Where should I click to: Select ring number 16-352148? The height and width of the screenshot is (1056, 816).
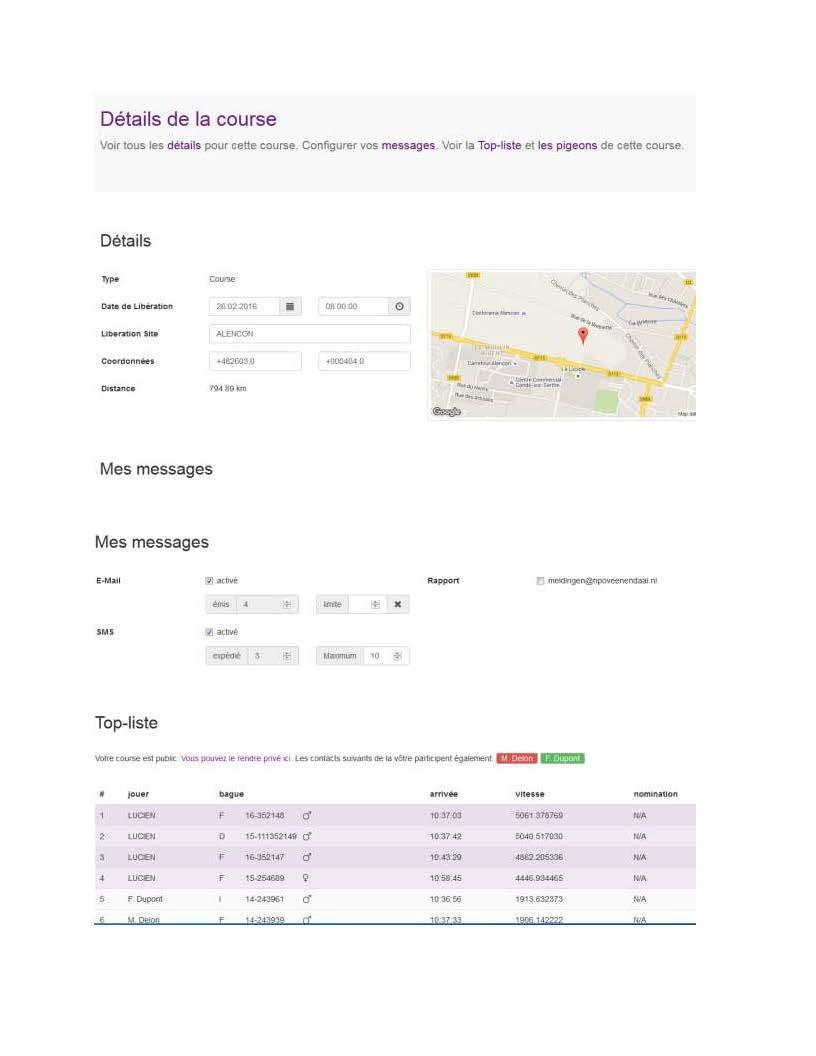[x=265, y=816]
